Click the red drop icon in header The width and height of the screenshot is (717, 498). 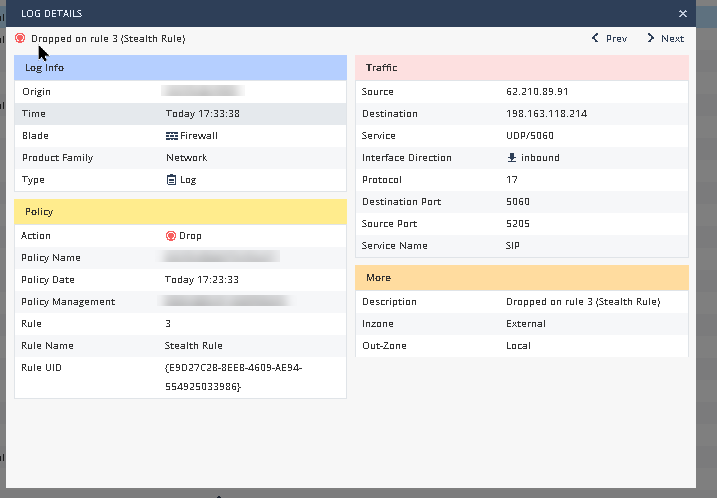[x=20, y=38]
